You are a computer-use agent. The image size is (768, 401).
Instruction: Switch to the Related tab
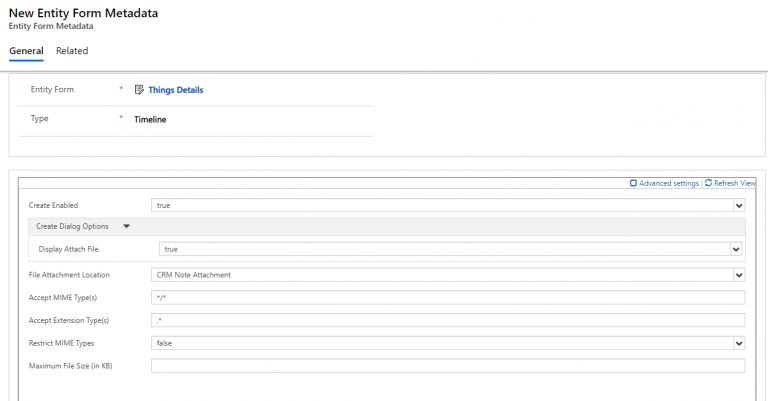point(72,51)
